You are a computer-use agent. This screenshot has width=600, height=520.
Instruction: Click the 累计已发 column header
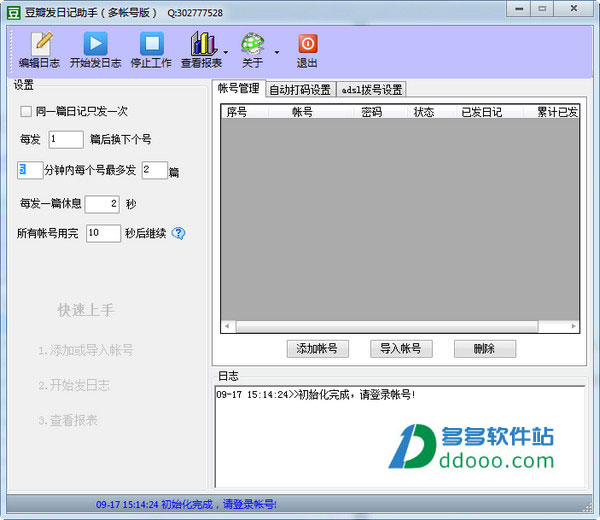click(x=551, y=112)
